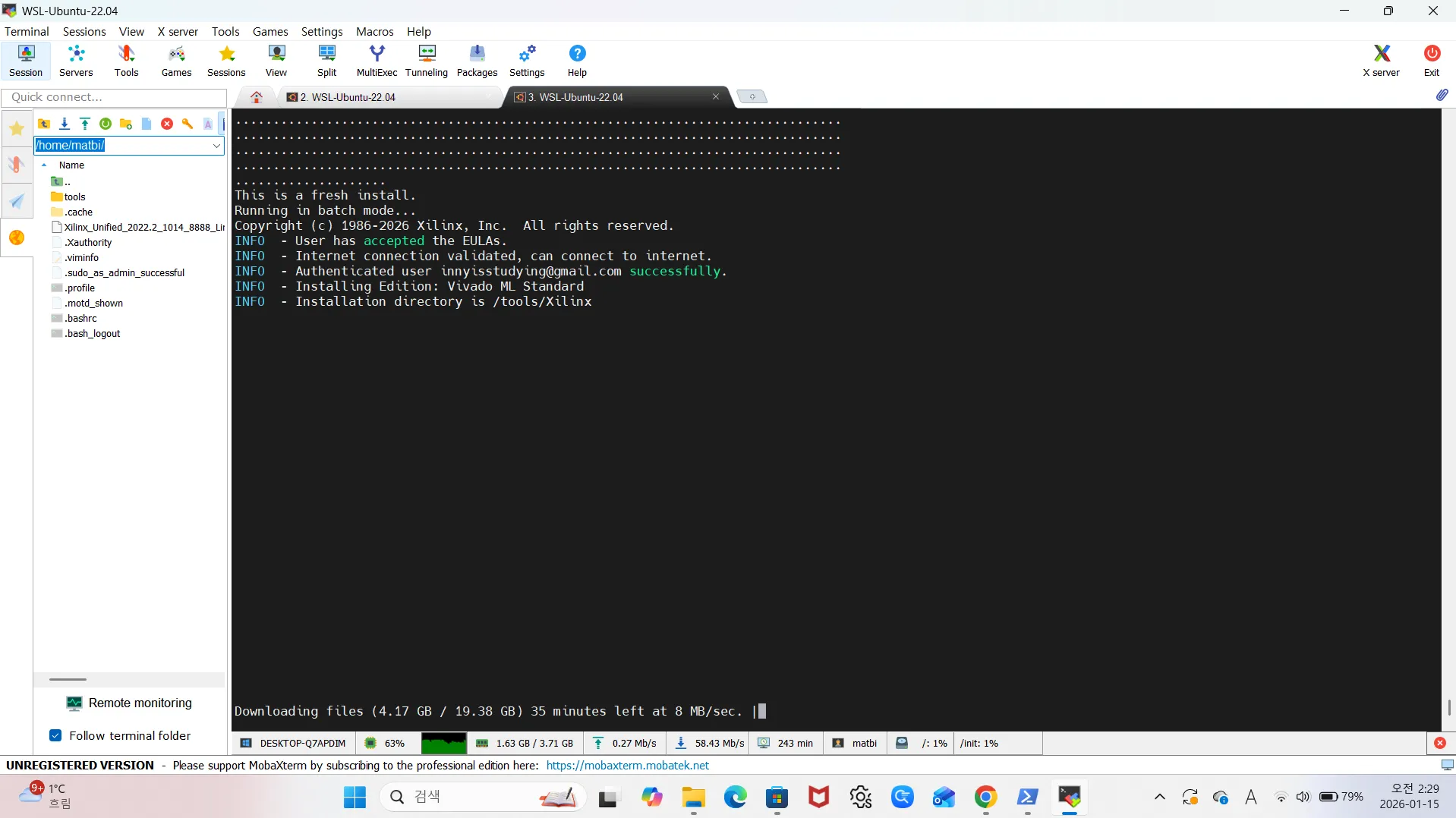This screenshot has height=818, width=1456.
Task: Open the X server menu
Action: 178,31
